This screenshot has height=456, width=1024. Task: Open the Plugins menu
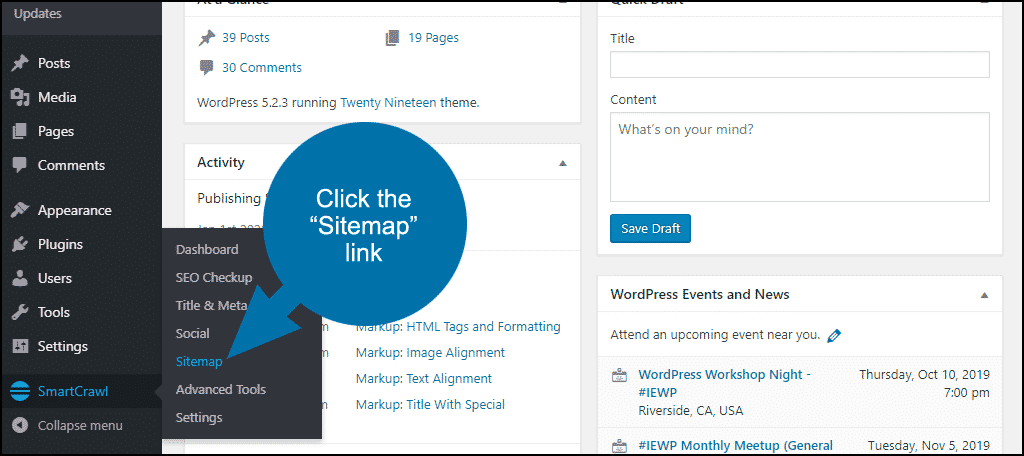pos(60,244)
